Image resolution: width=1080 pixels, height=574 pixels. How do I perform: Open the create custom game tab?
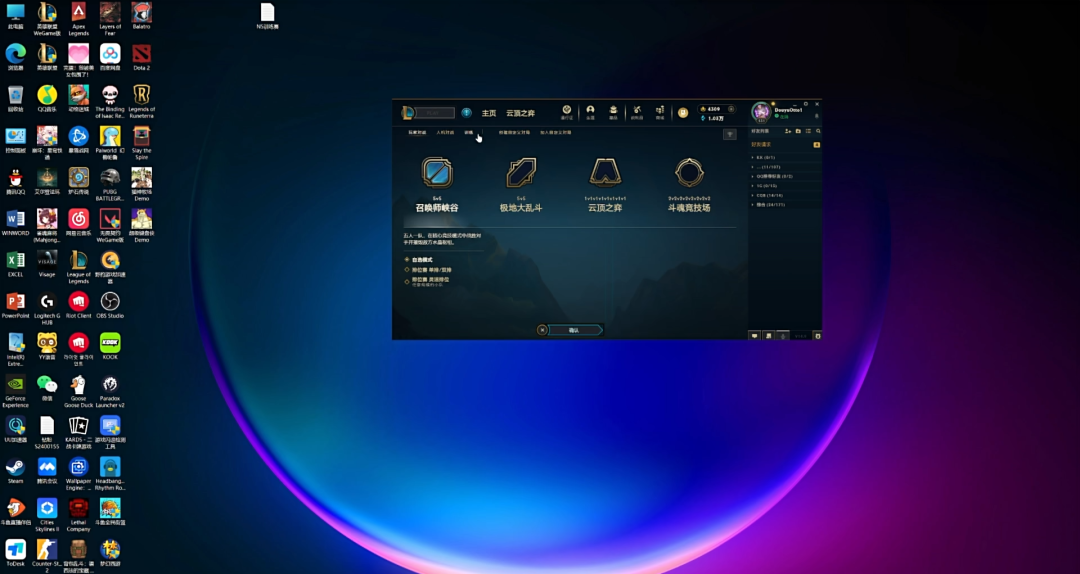point(515,132)
